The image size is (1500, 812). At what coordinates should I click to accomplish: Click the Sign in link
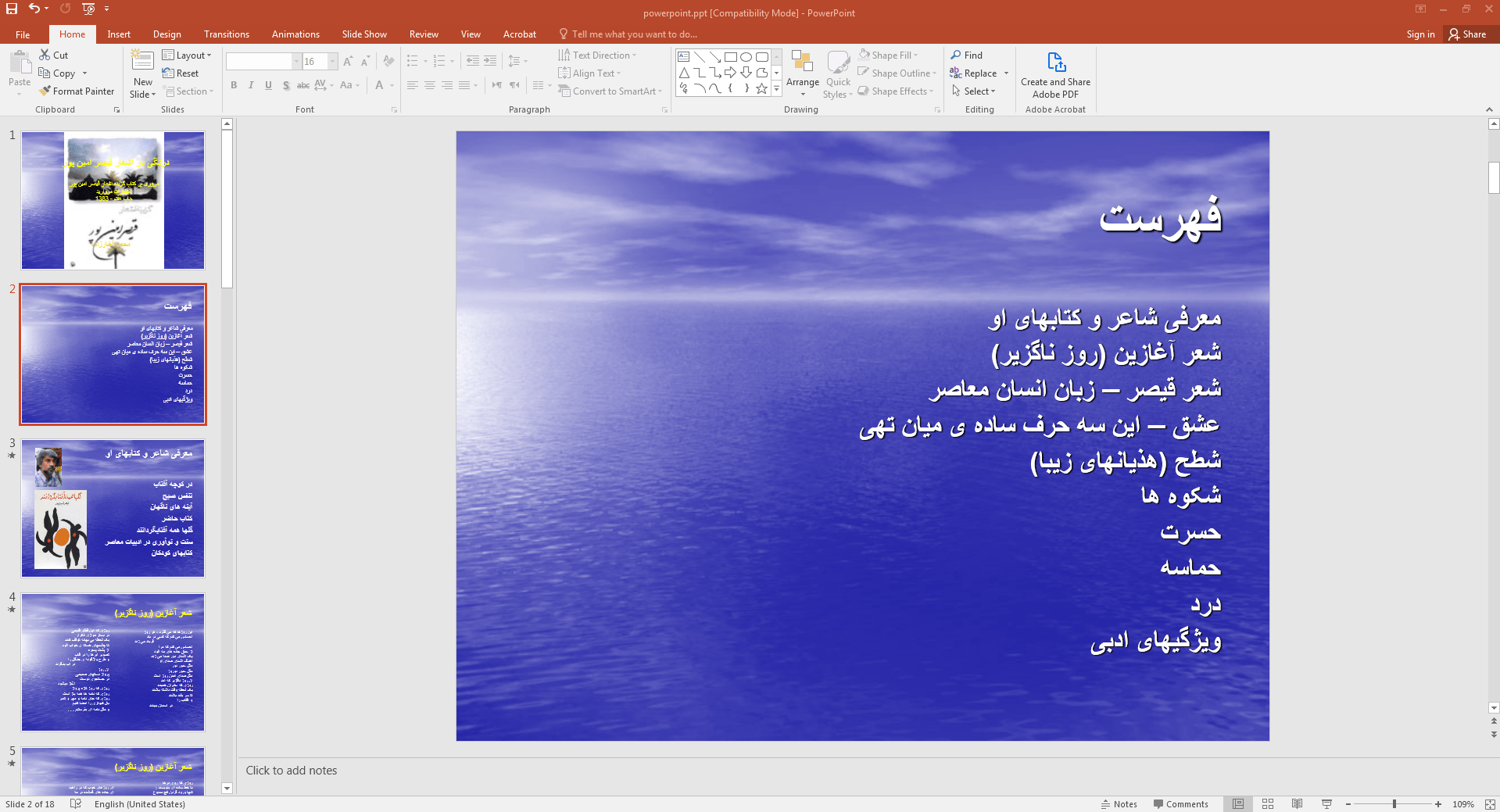1420,34
